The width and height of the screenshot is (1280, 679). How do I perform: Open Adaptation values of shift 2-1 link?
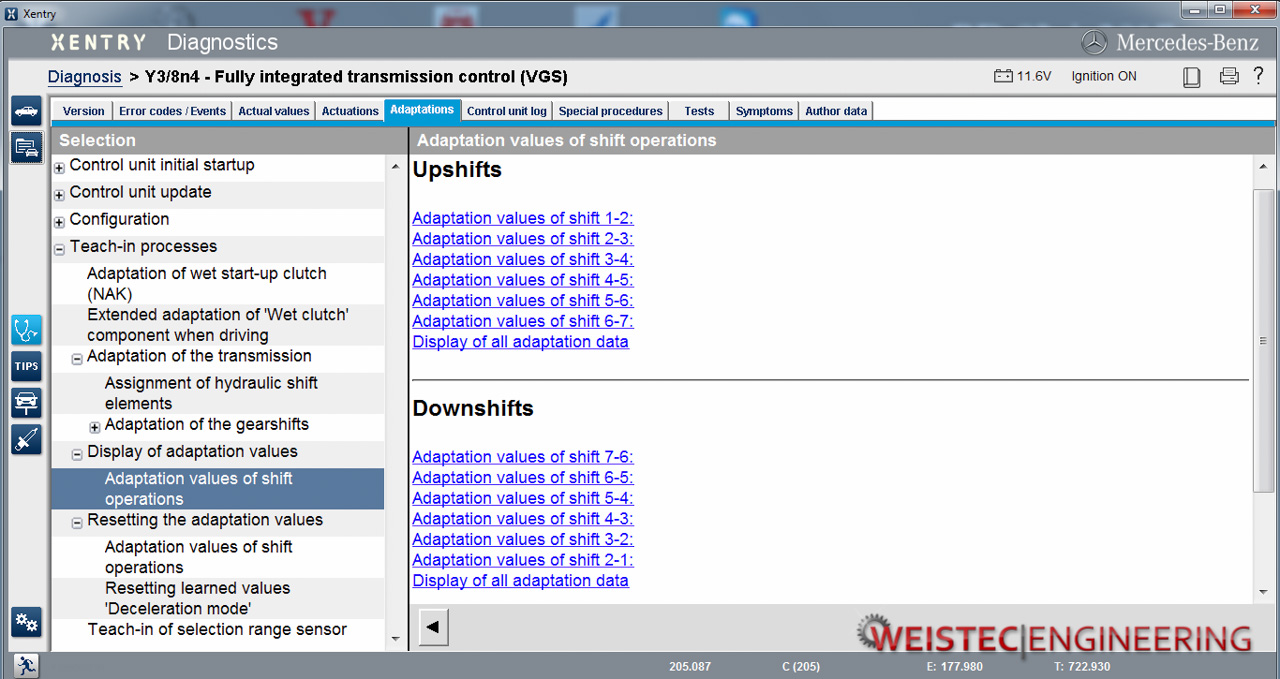tap(523, 560)
